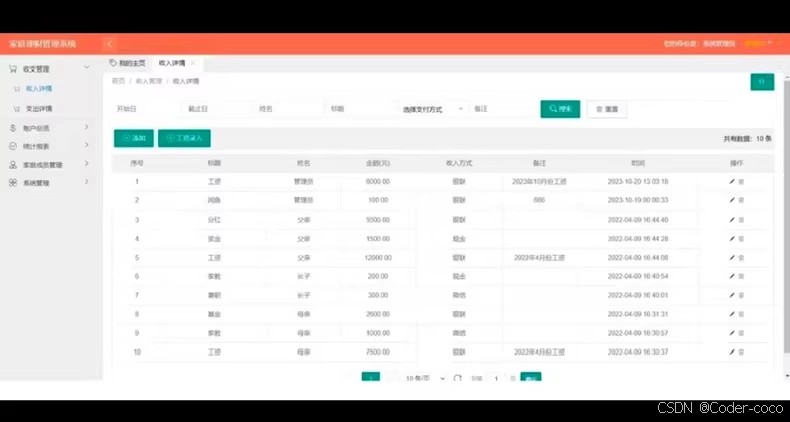Image resolution: width=790 pixels, height=422 pixels.
Task: Click the 666 remark cell
Action: pyautogui.click(x=539, y=200)
